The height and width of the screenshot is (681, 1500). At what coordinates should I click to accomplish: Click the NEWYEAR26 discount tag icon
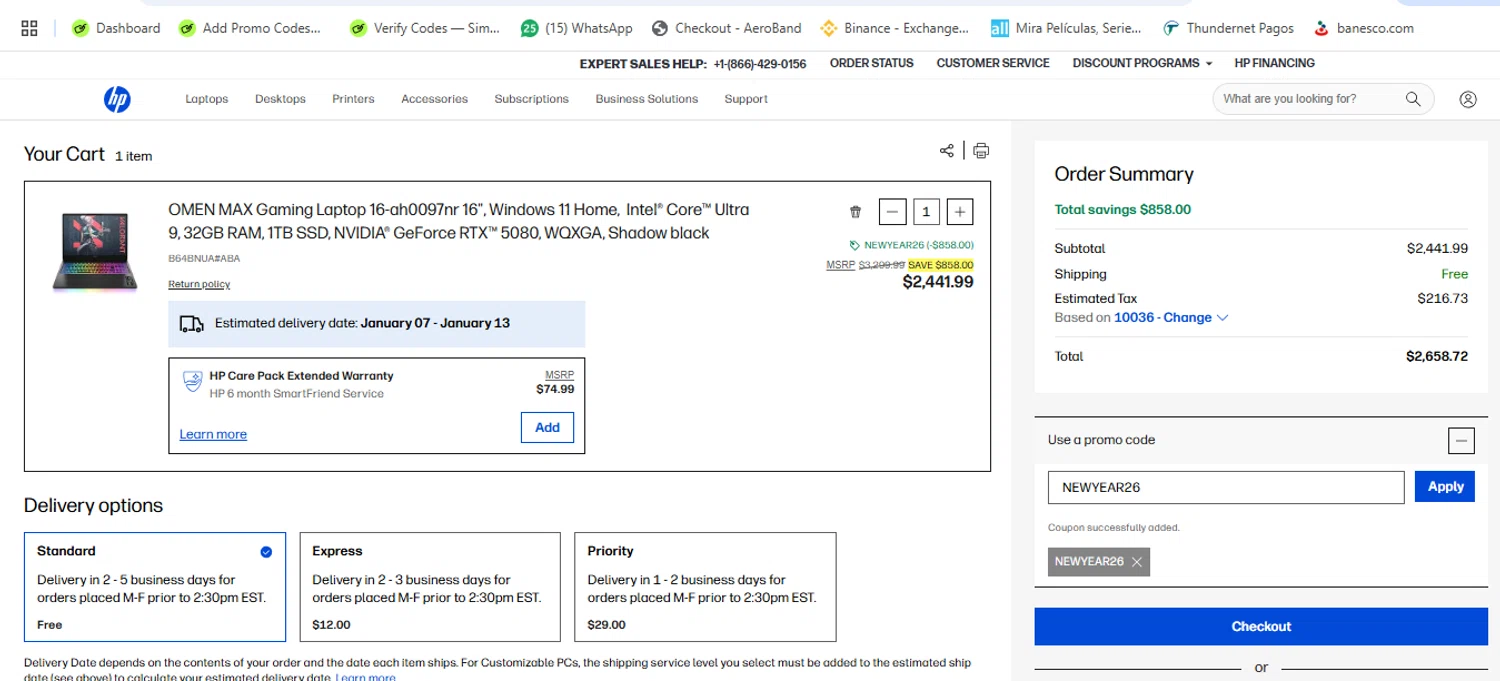pyautogui.click(x=854, y=245)
